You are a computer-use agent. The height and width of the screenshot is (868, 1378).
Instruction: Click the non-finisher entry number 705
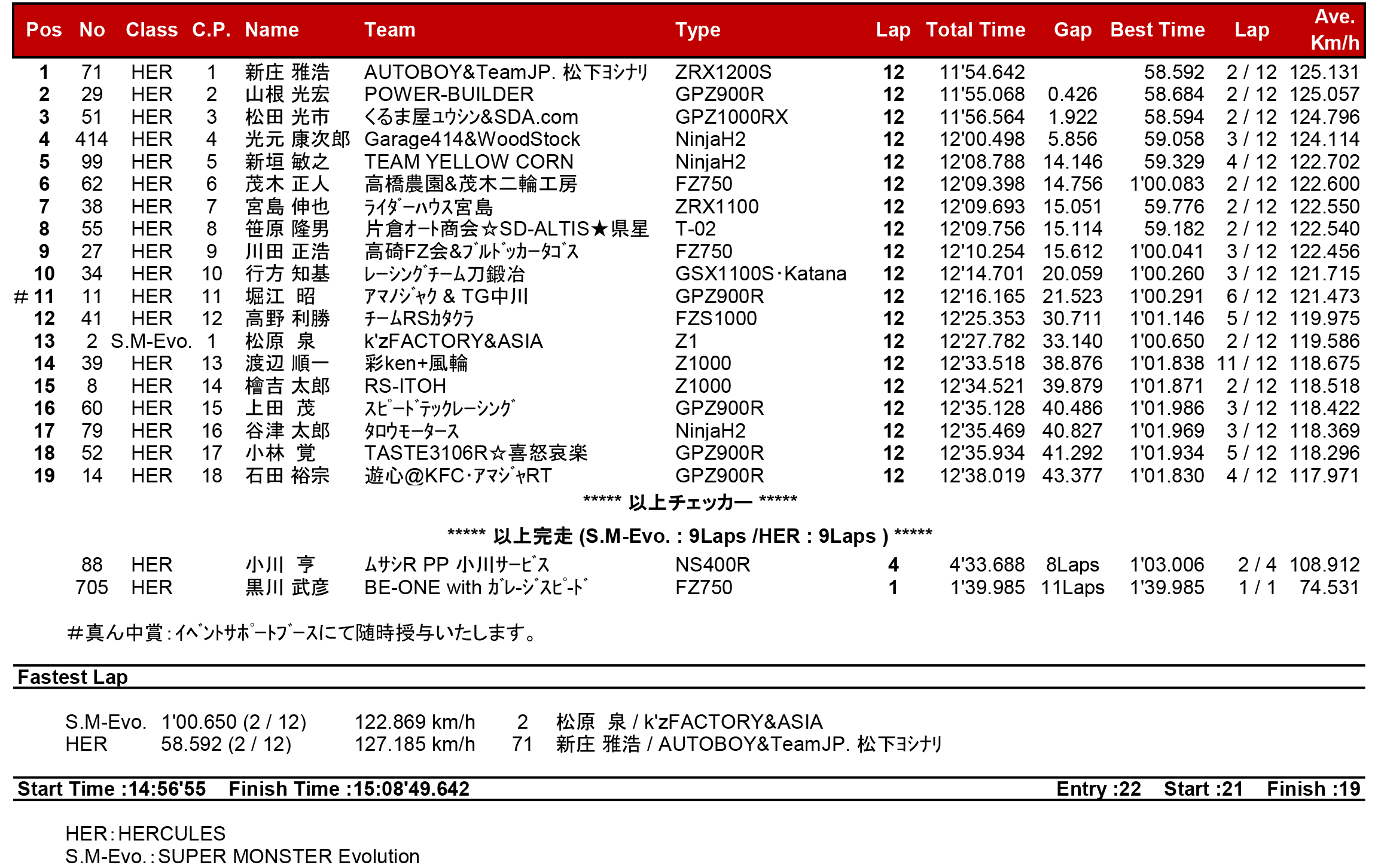92,588
